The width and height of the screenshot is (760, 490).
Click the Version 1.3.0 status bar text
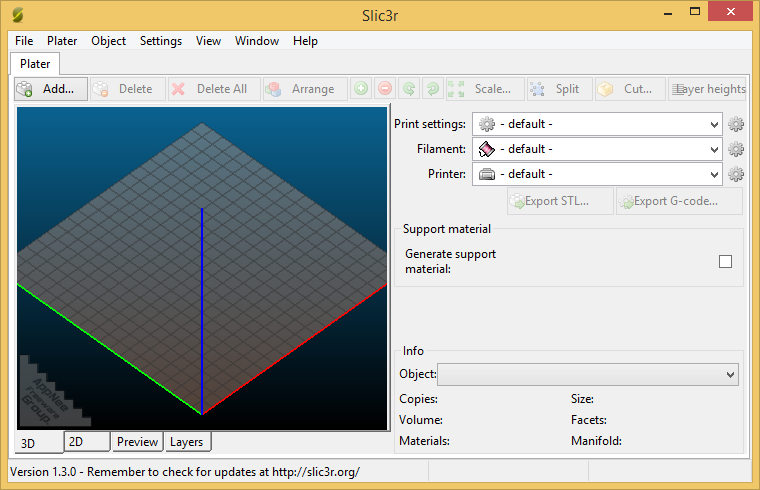click(x=185, y=472)
